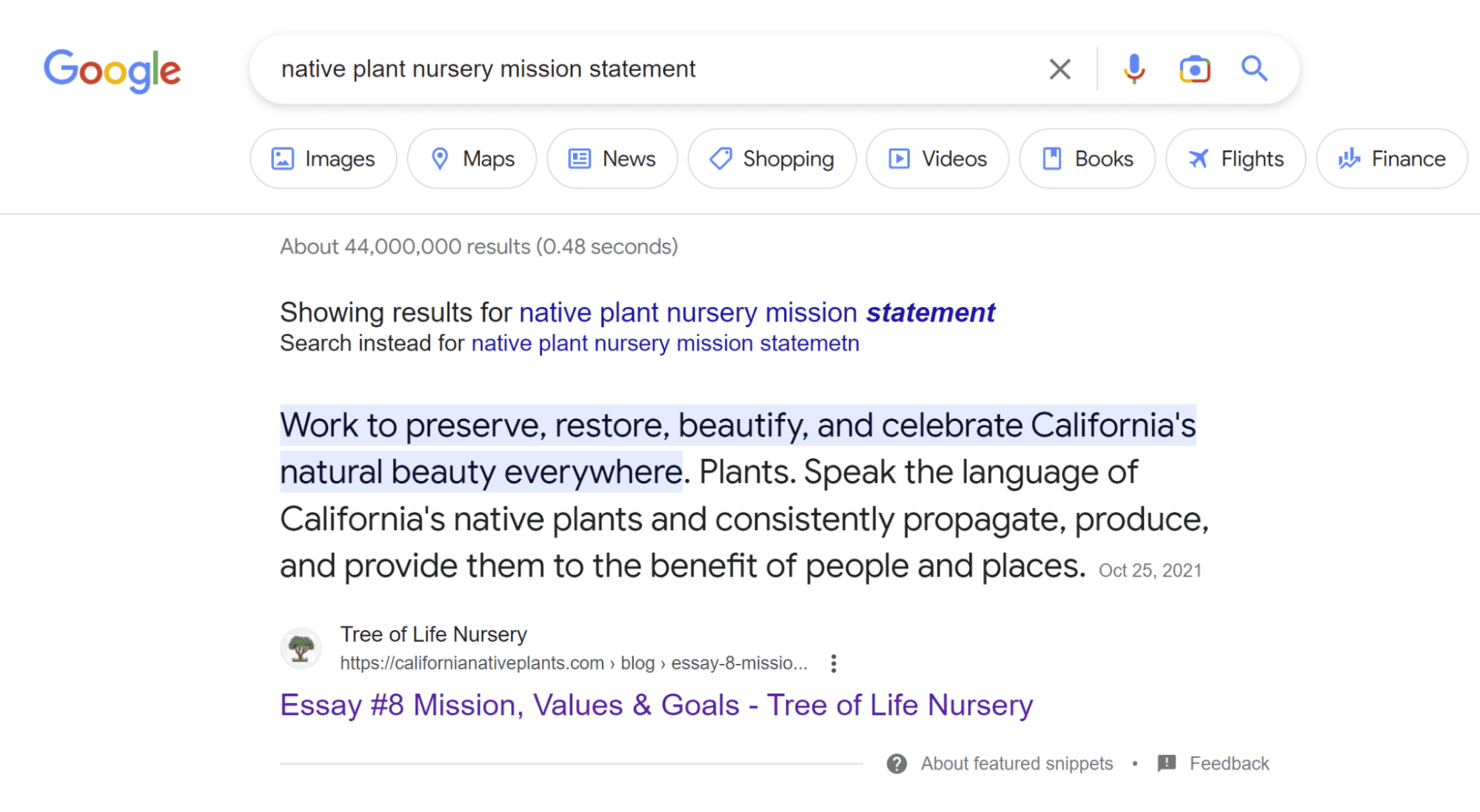Clear the search query with X icon

tap(1059, 70)
